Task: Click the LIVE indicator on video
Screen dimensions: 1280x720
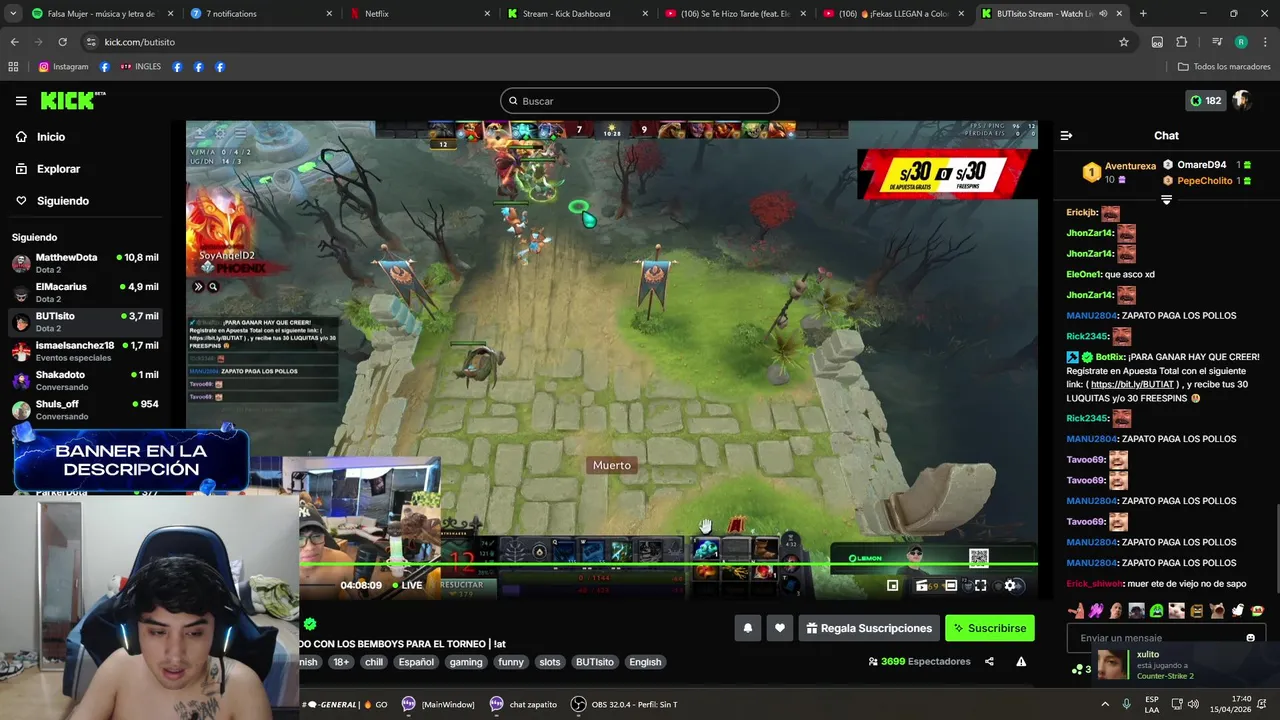Action: [x=407, y=585]
